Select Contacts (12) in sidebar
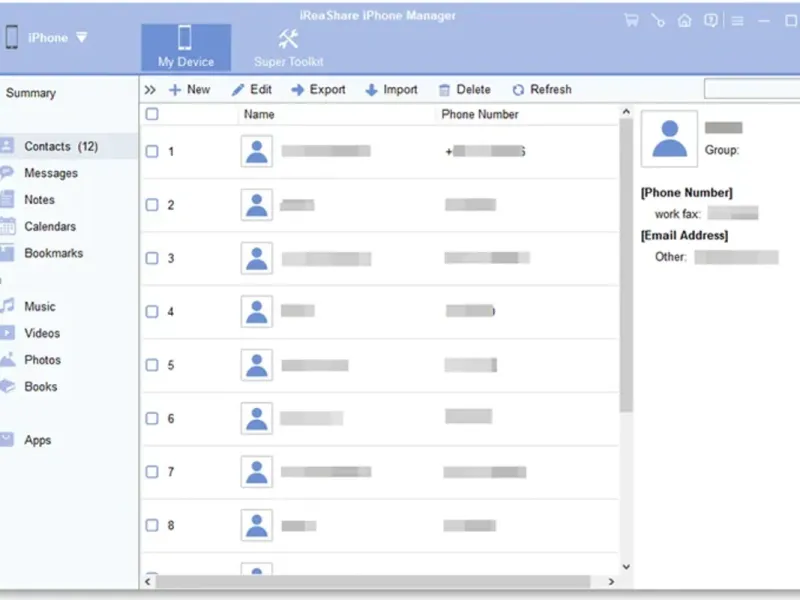Image resolution: width=800 pixels, height=600 pixels. [x=69, y=146]
